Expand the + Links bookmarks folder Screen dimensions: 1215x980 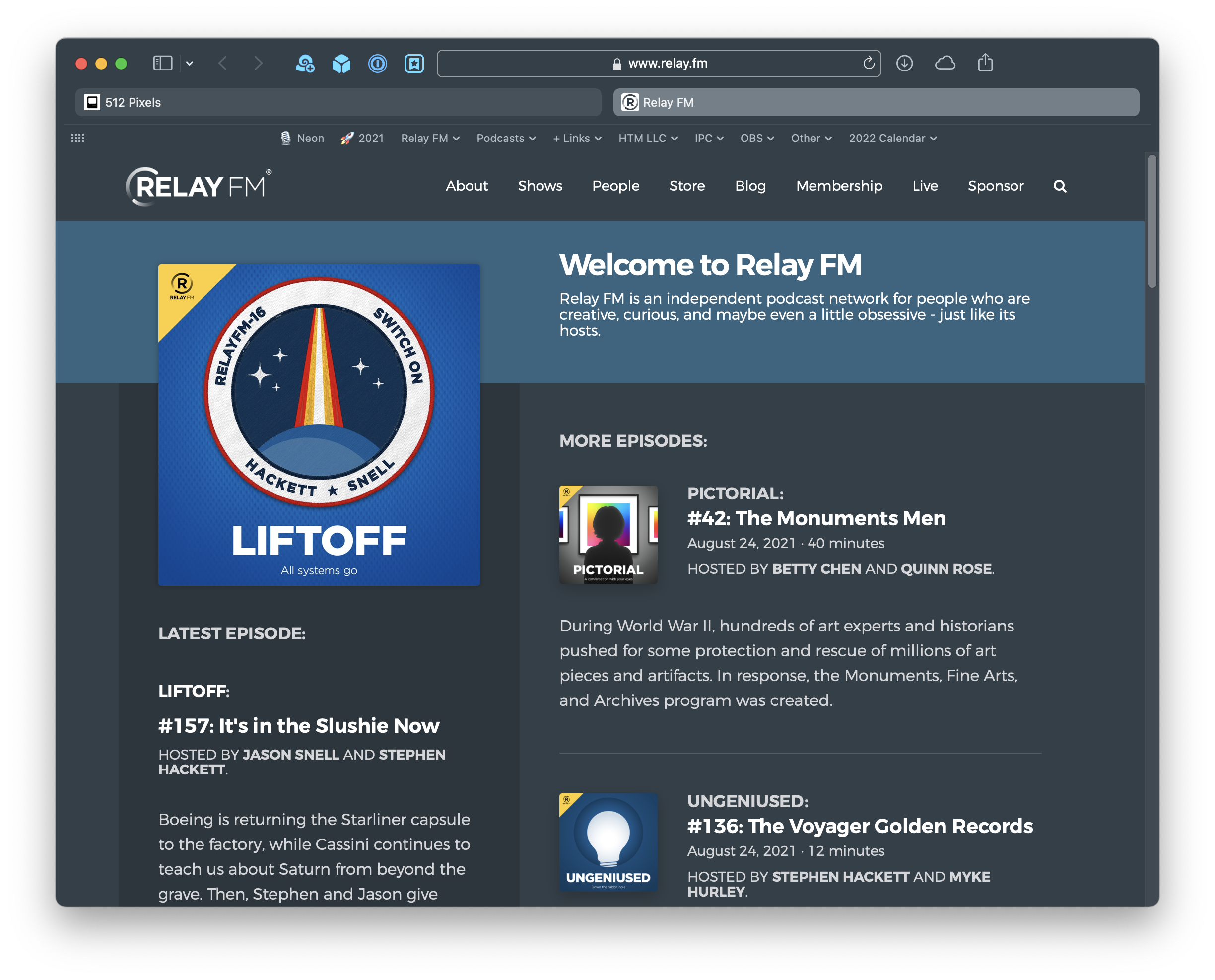[x=577, y=139]
